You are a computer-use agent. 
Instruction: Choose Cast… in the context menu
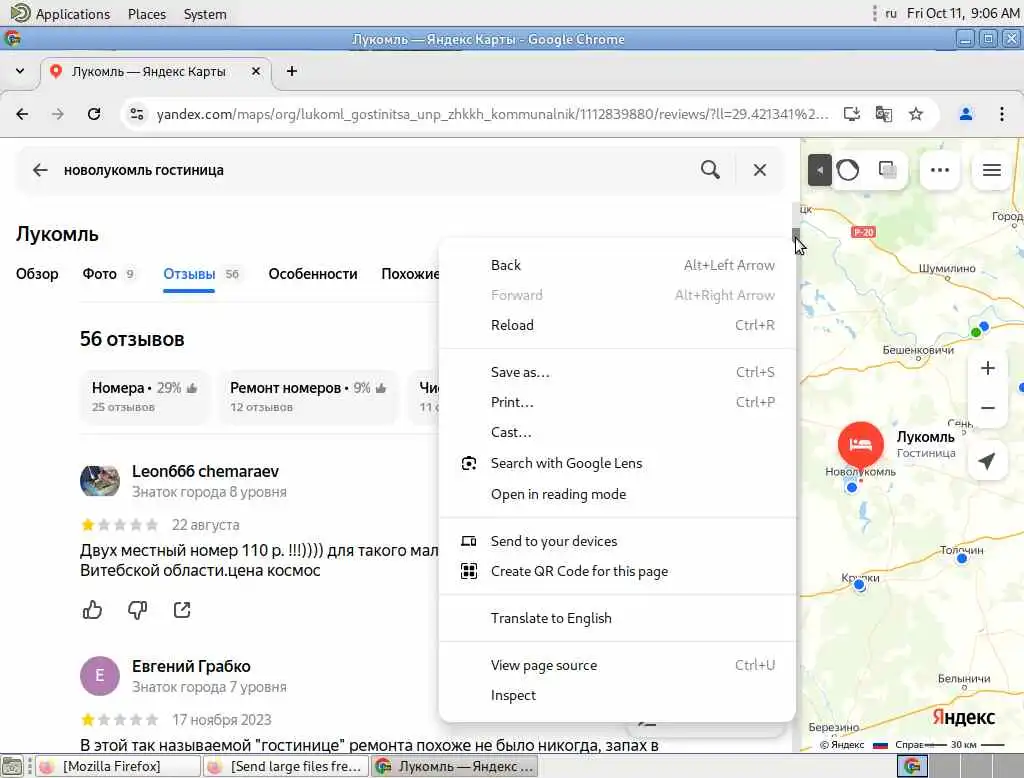pyautogui.click(x=617, y=432)
